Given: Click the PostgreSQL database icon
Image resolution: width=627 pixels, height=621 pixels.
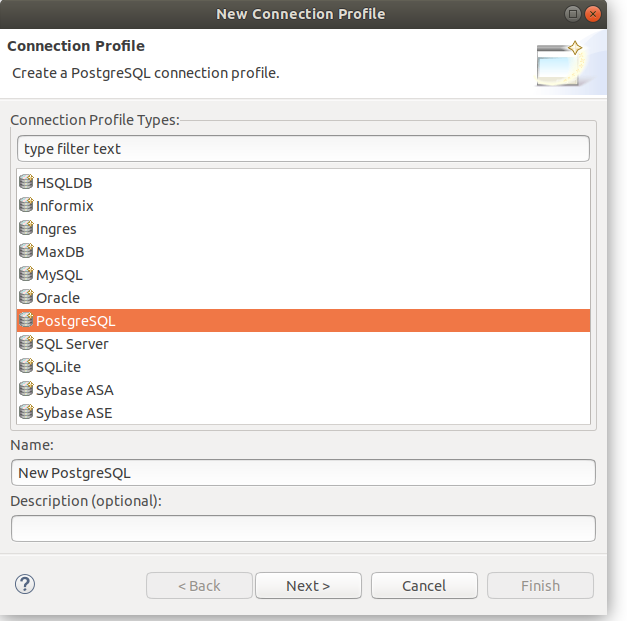Looking at the screenshot, I should [x=26, y=320].
